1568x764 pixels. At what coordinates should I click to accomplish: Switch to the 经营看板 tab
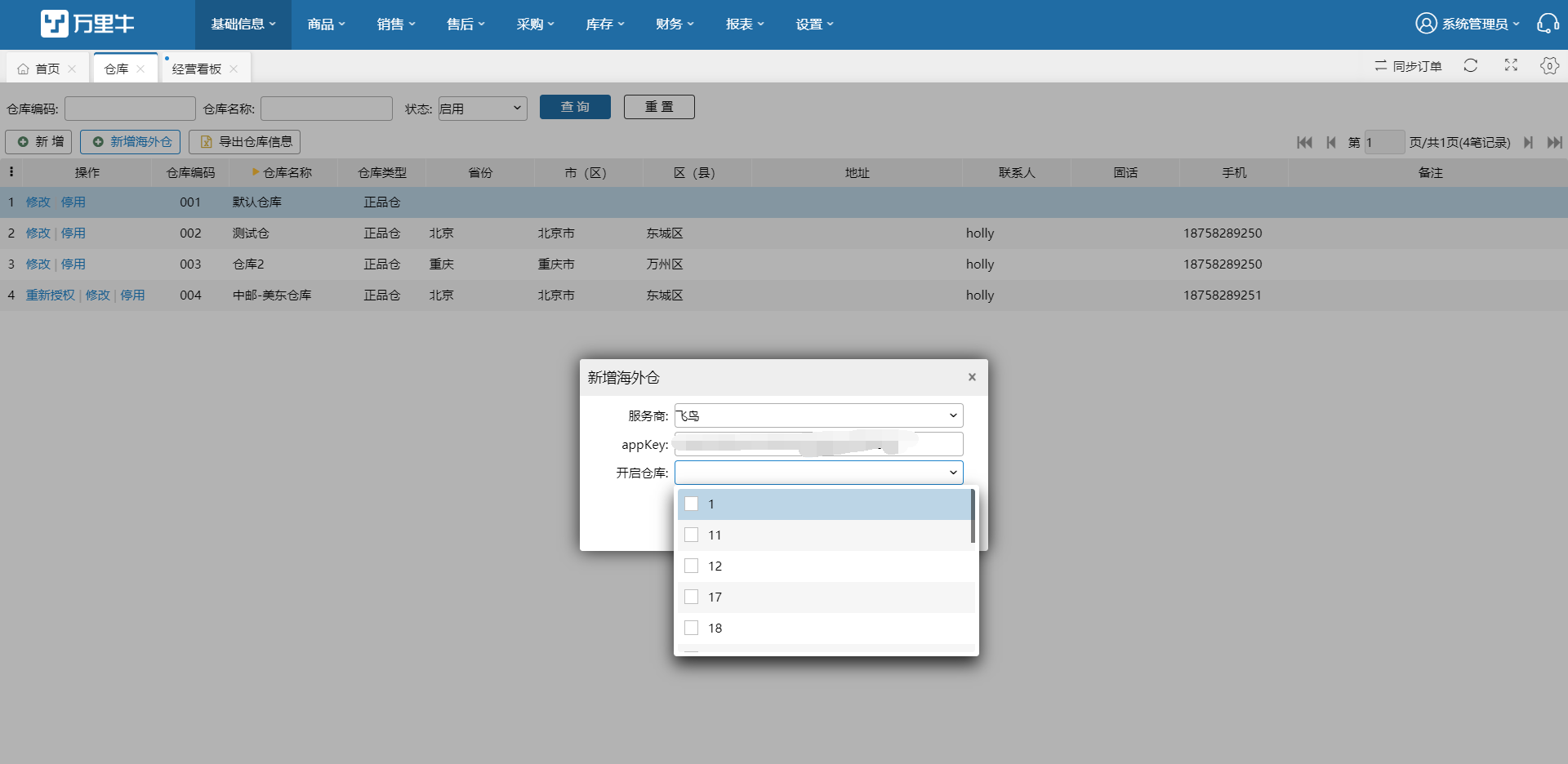click(x=197, y=69)
